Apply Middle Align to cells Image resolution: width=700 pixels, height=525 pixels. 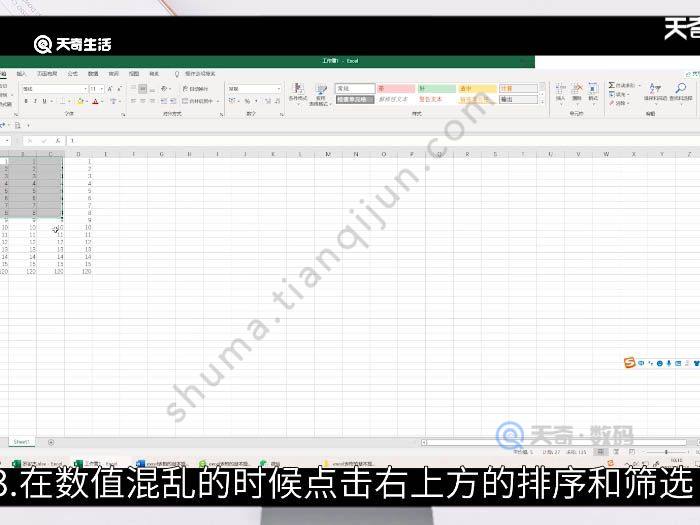coord(142,89)
